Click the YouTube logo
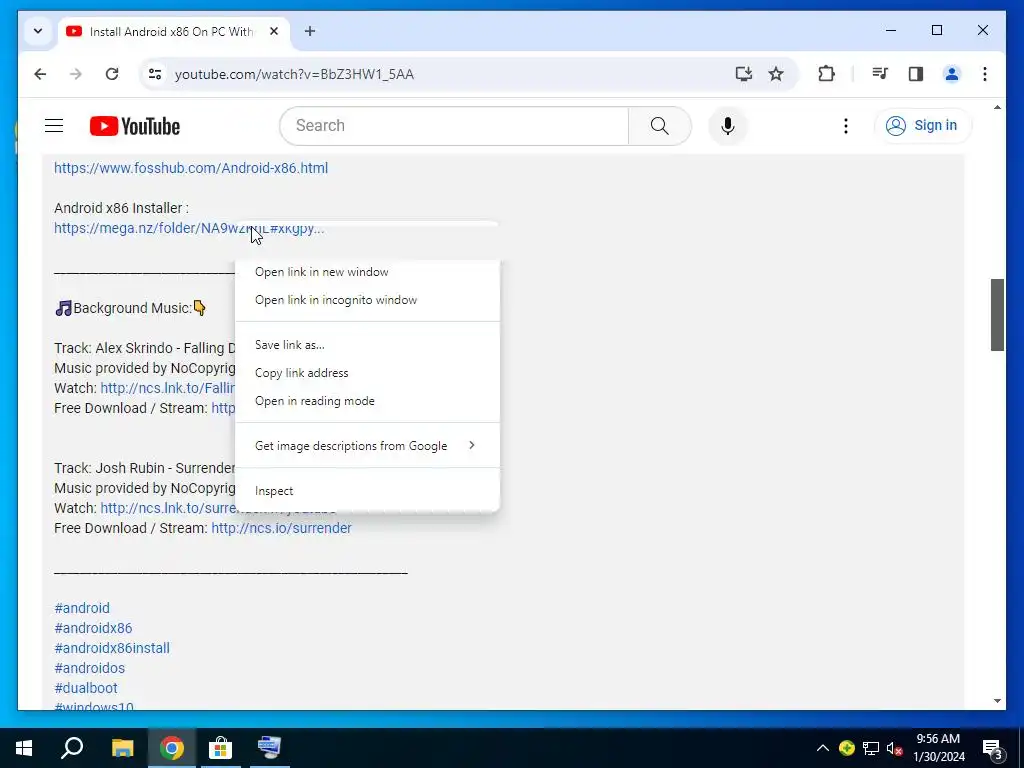 pos(135,126)
